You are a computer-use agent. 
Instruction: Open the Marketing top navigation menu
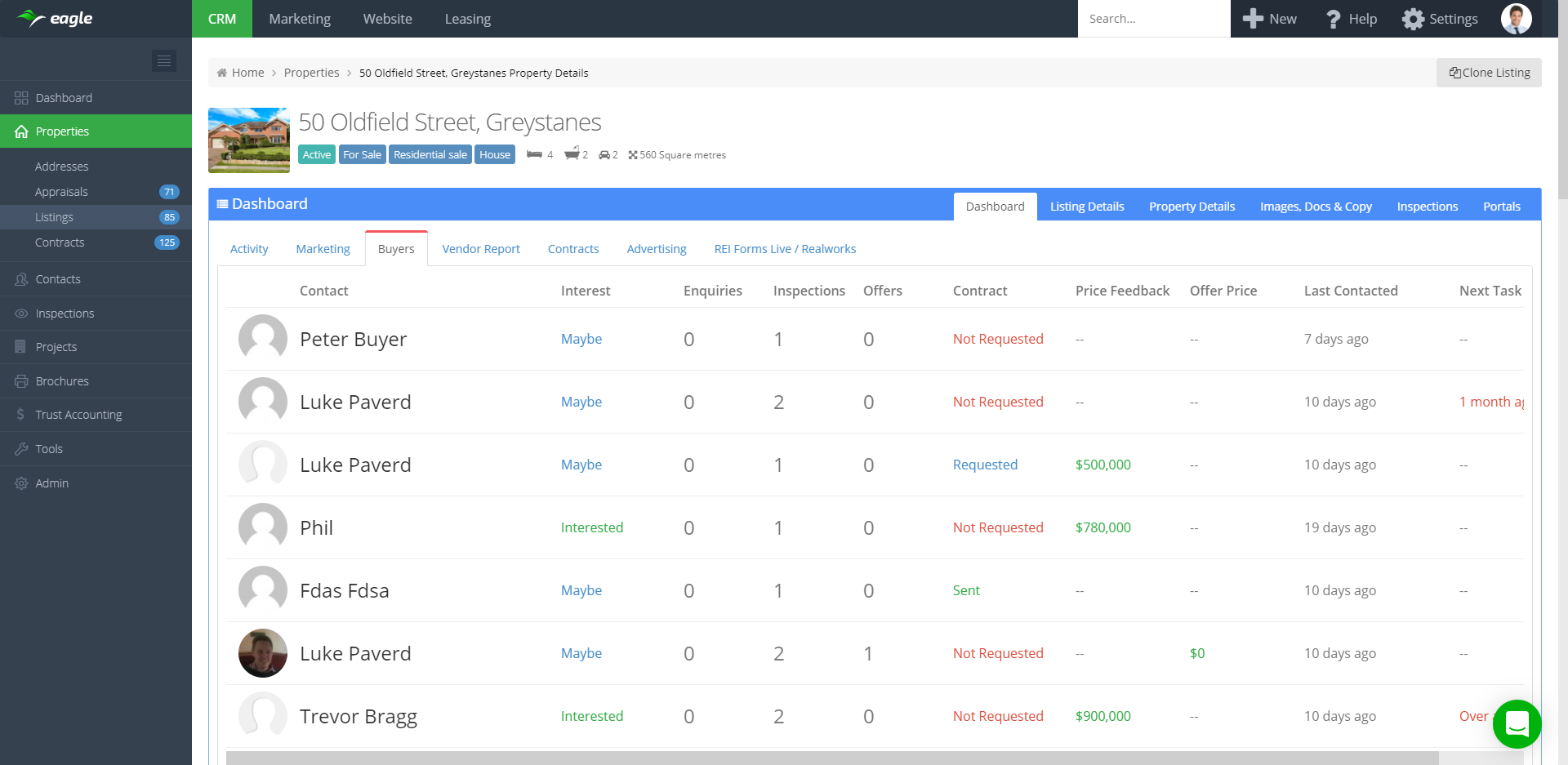tap(300, 19)
